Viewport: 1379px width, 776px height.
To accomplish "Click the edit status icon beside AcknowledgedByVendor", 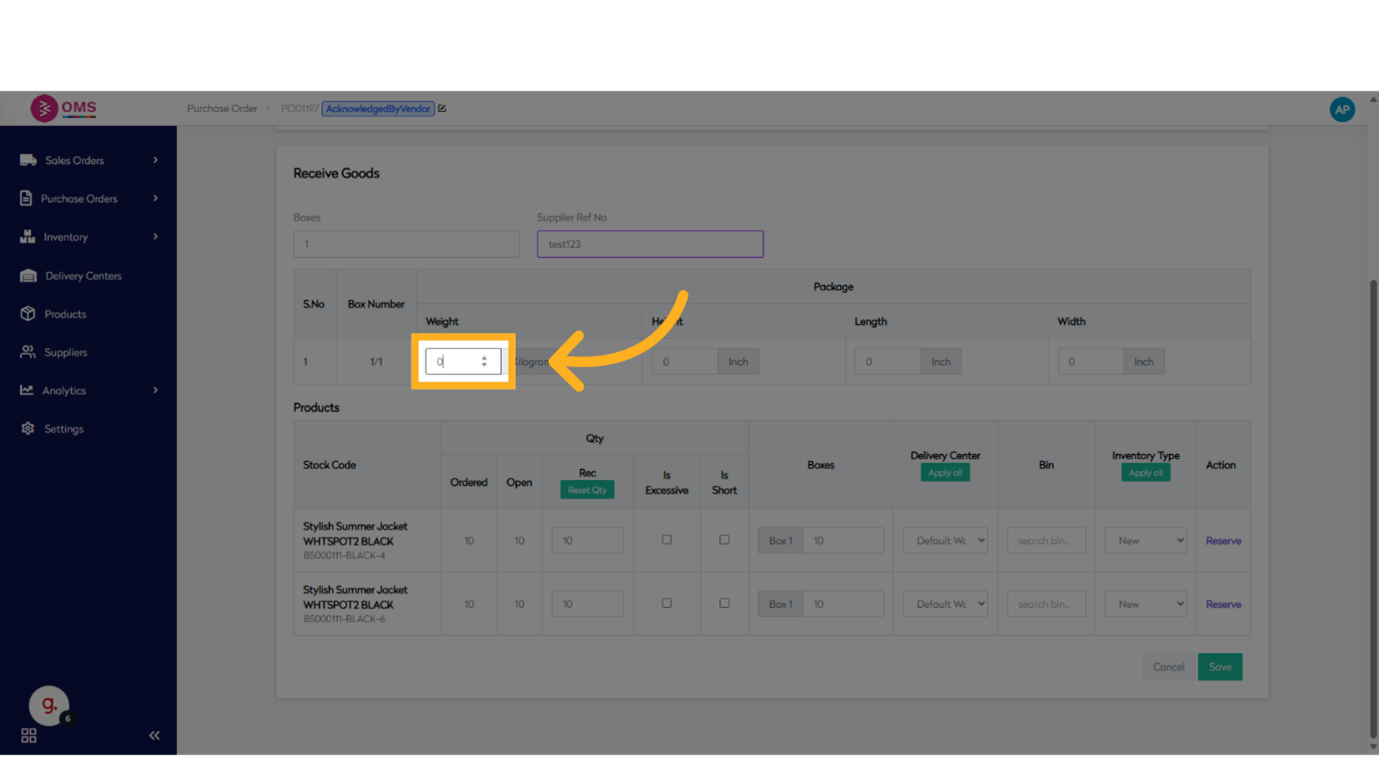I will click(x=442, y=109).
